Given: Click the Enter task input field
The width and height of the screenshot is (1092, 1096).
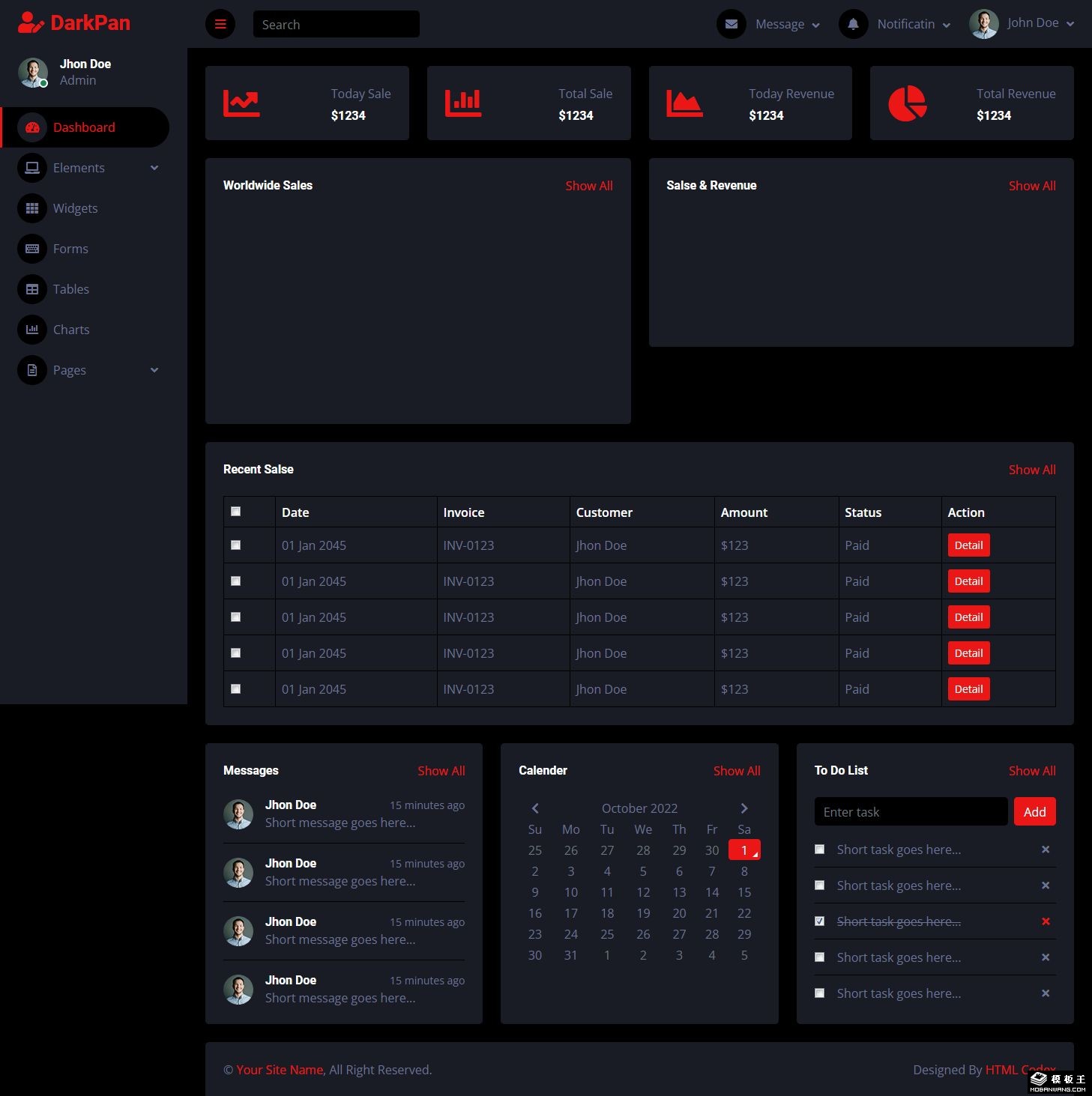Looking at the screenshot, I should [x=910, y=812].
